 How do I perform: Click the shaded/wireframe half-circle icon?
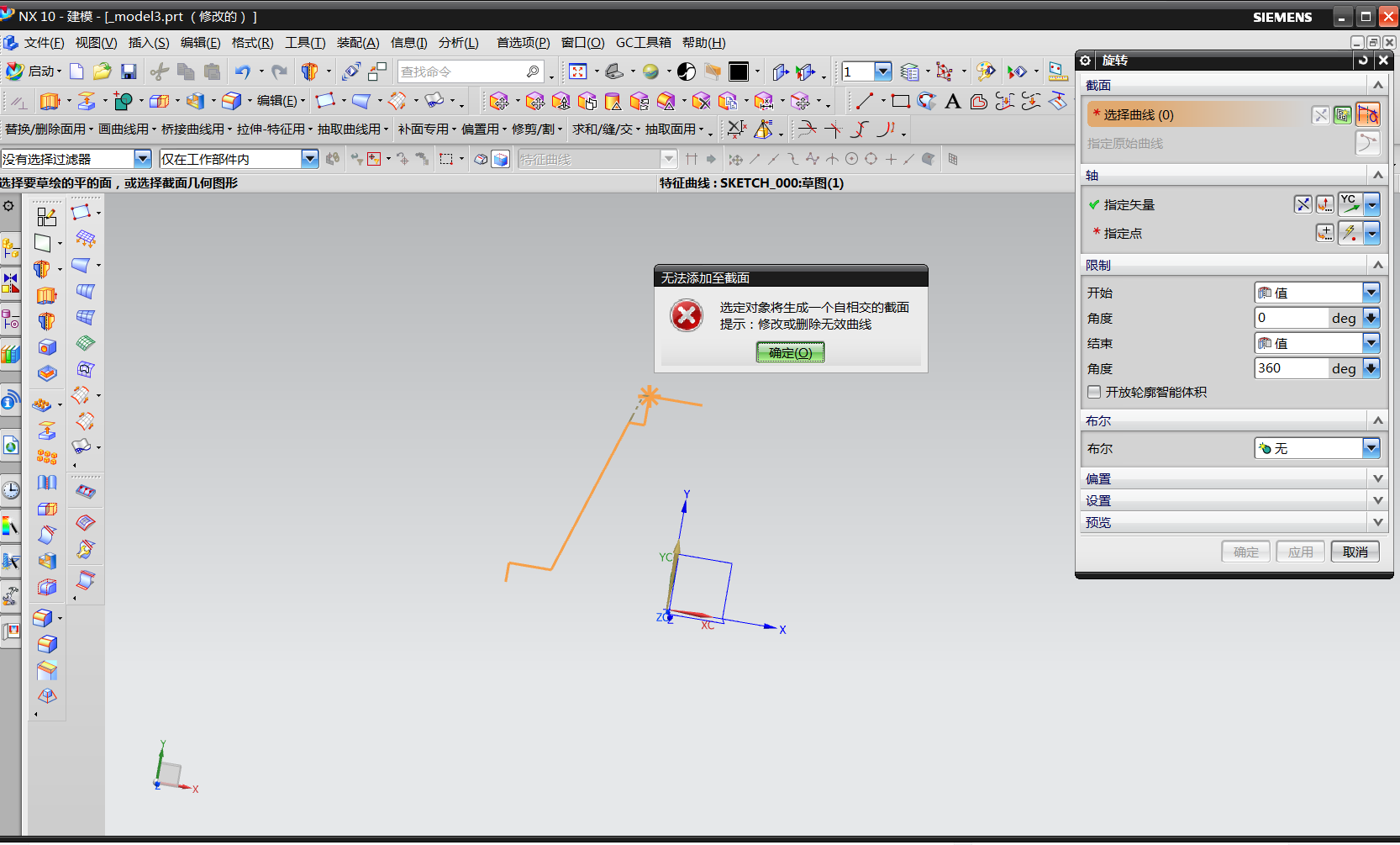pyautogui.click(x=687, y=71)
